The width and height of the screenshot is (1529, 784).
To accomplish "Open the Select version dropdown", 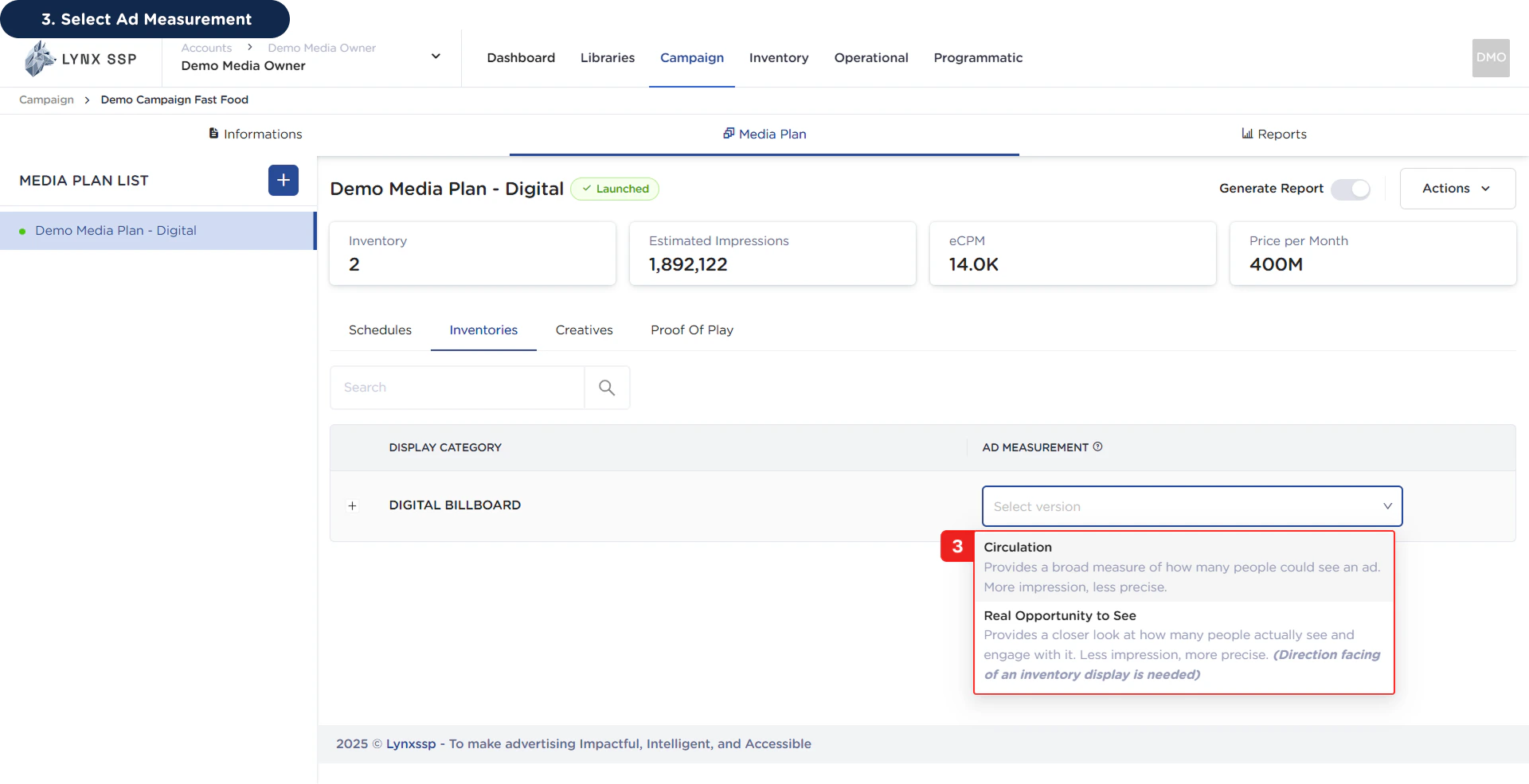I will 1192,506.
